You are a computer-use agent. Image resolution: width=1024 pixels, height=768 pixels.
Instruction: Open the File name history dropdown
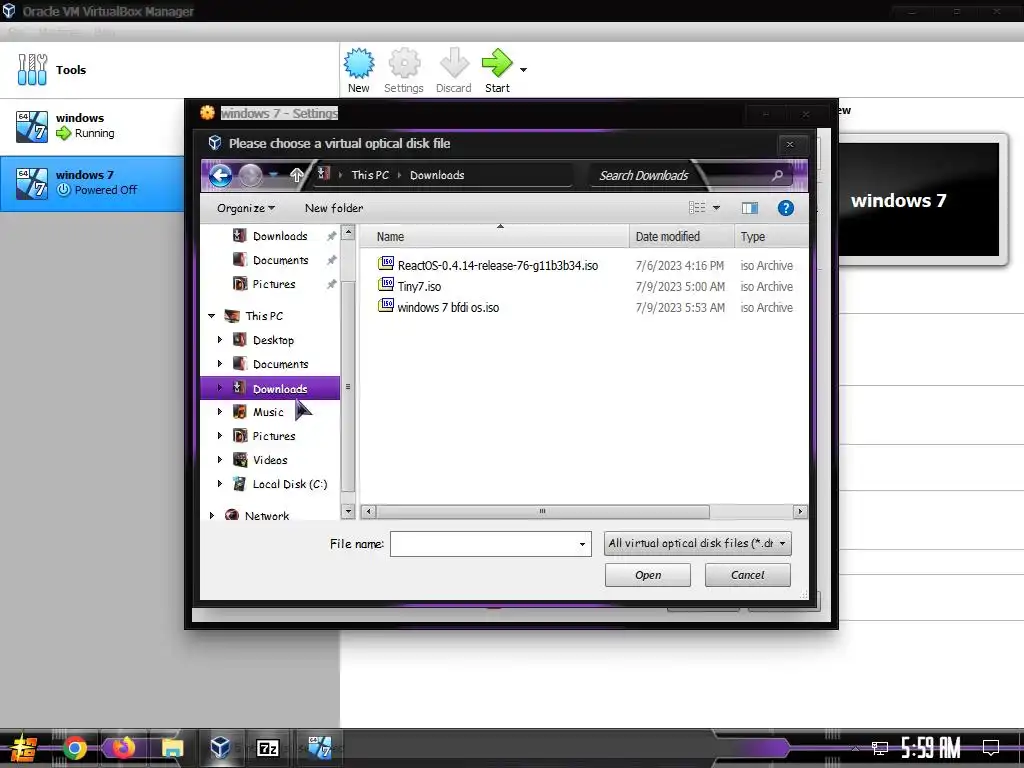583,544
